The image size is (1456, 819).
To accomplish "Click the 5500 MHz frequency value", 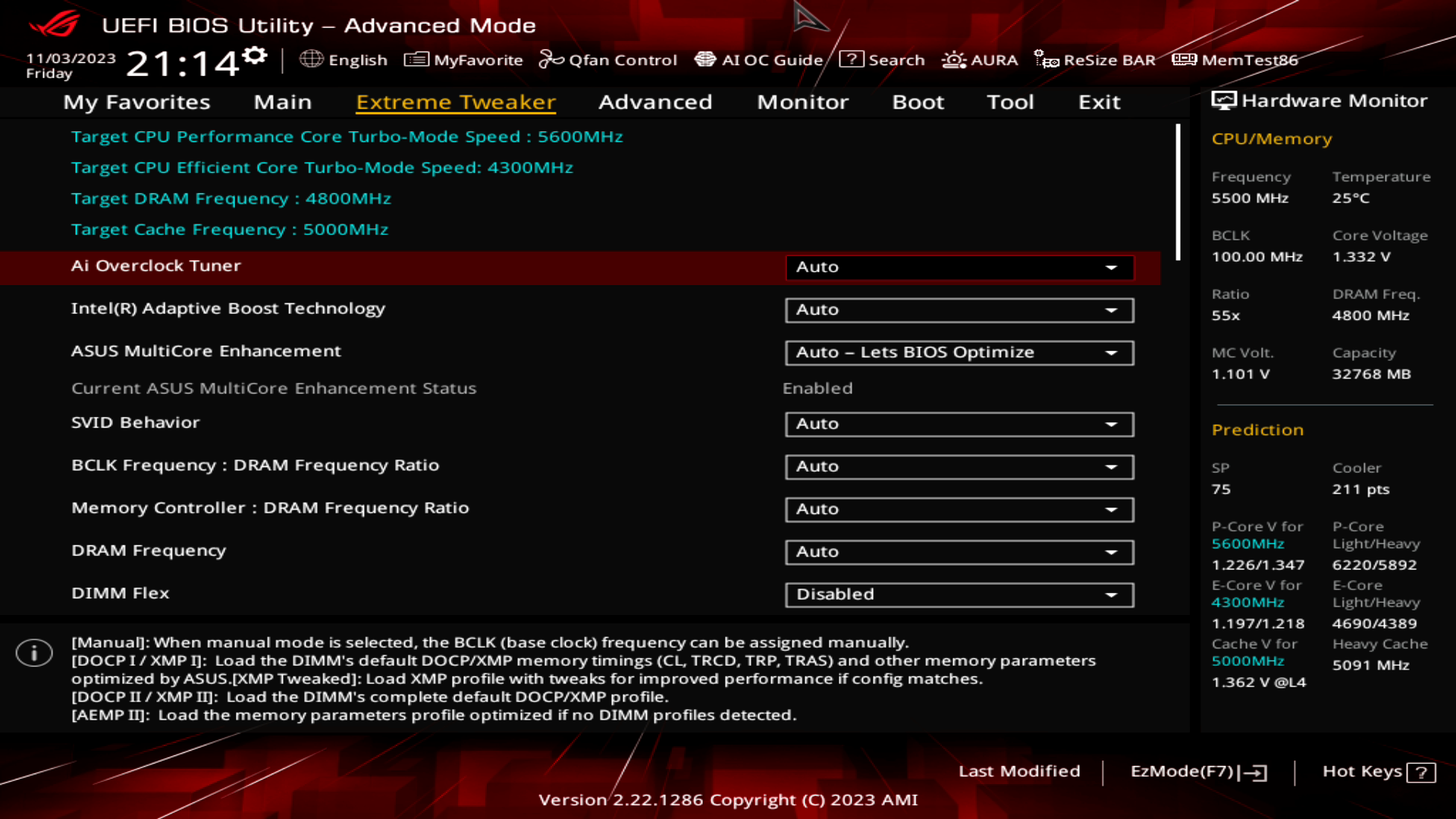I will [x=1250, y=198].
